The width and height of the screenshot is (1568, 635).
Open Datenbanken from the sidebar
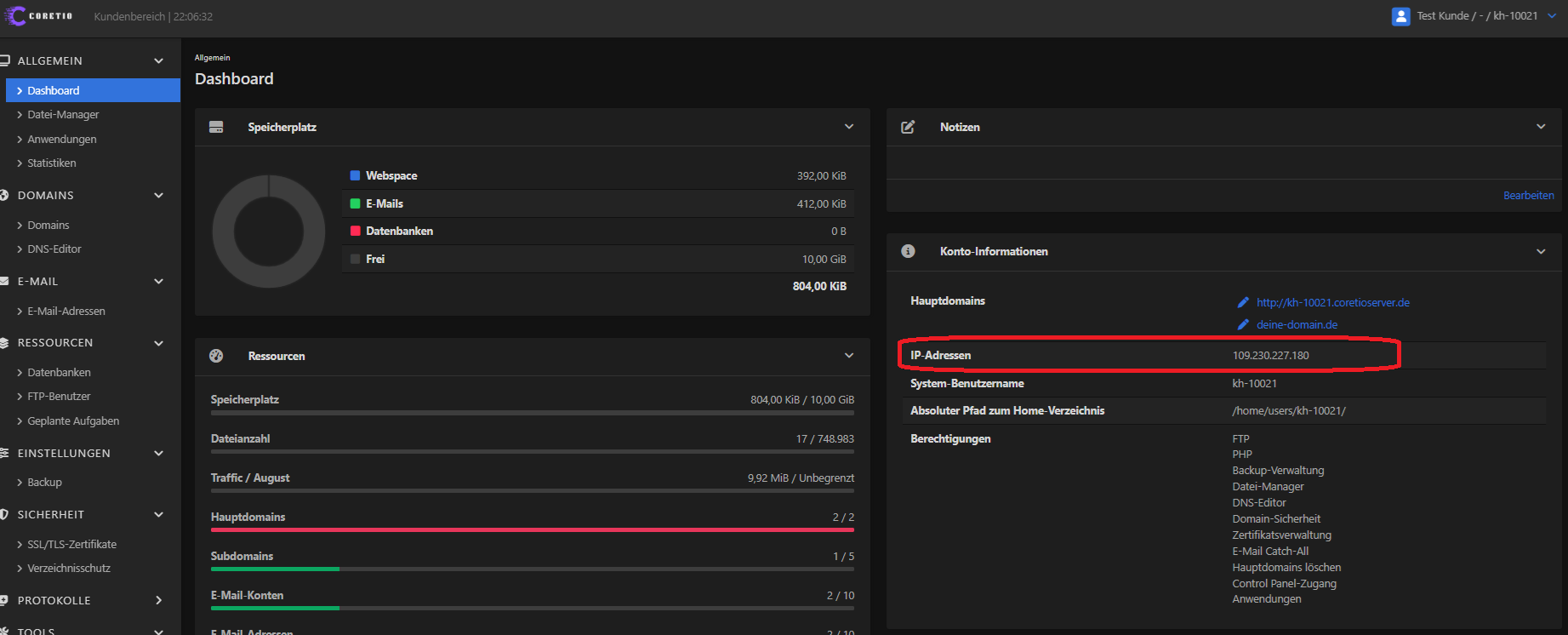[59, 372]
